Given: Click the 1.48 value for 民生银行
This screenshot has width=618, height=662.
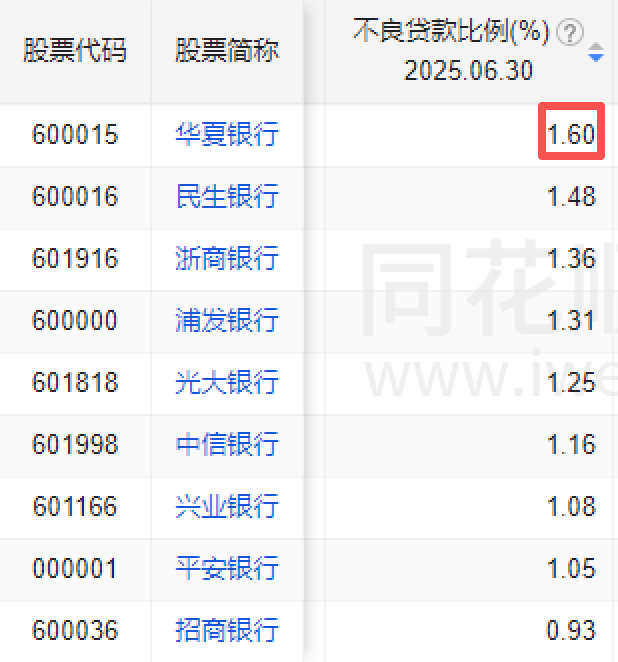Looking at the screenshot, I should (572, 196).
